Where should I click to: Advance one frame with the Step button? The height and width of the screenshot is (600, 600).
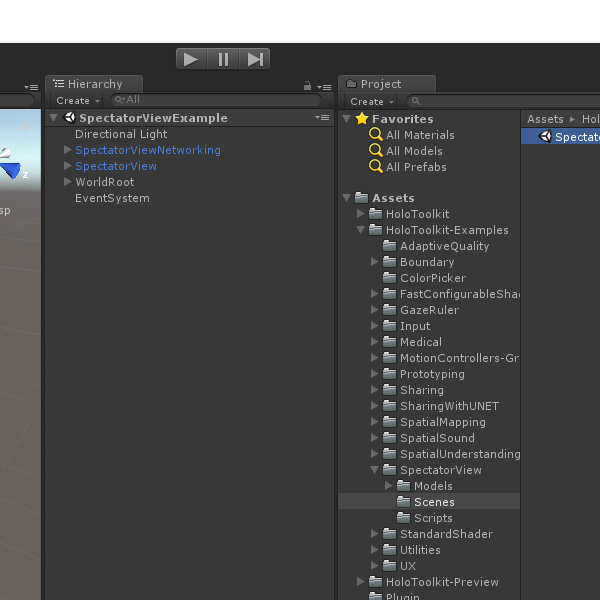click(x=255, y=59)
